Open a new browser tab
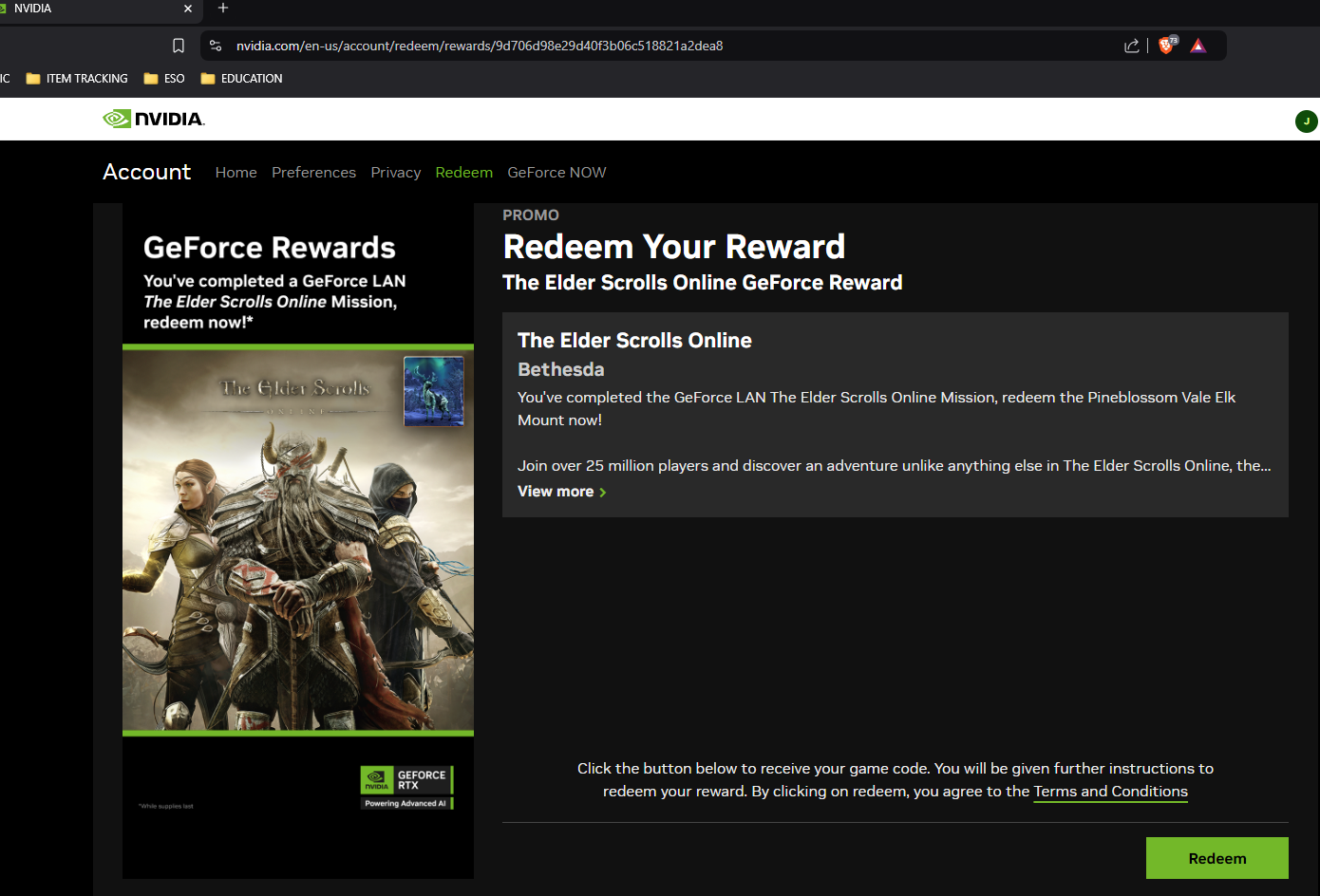This screenshot has height=896, width=1320. (223, 9)
